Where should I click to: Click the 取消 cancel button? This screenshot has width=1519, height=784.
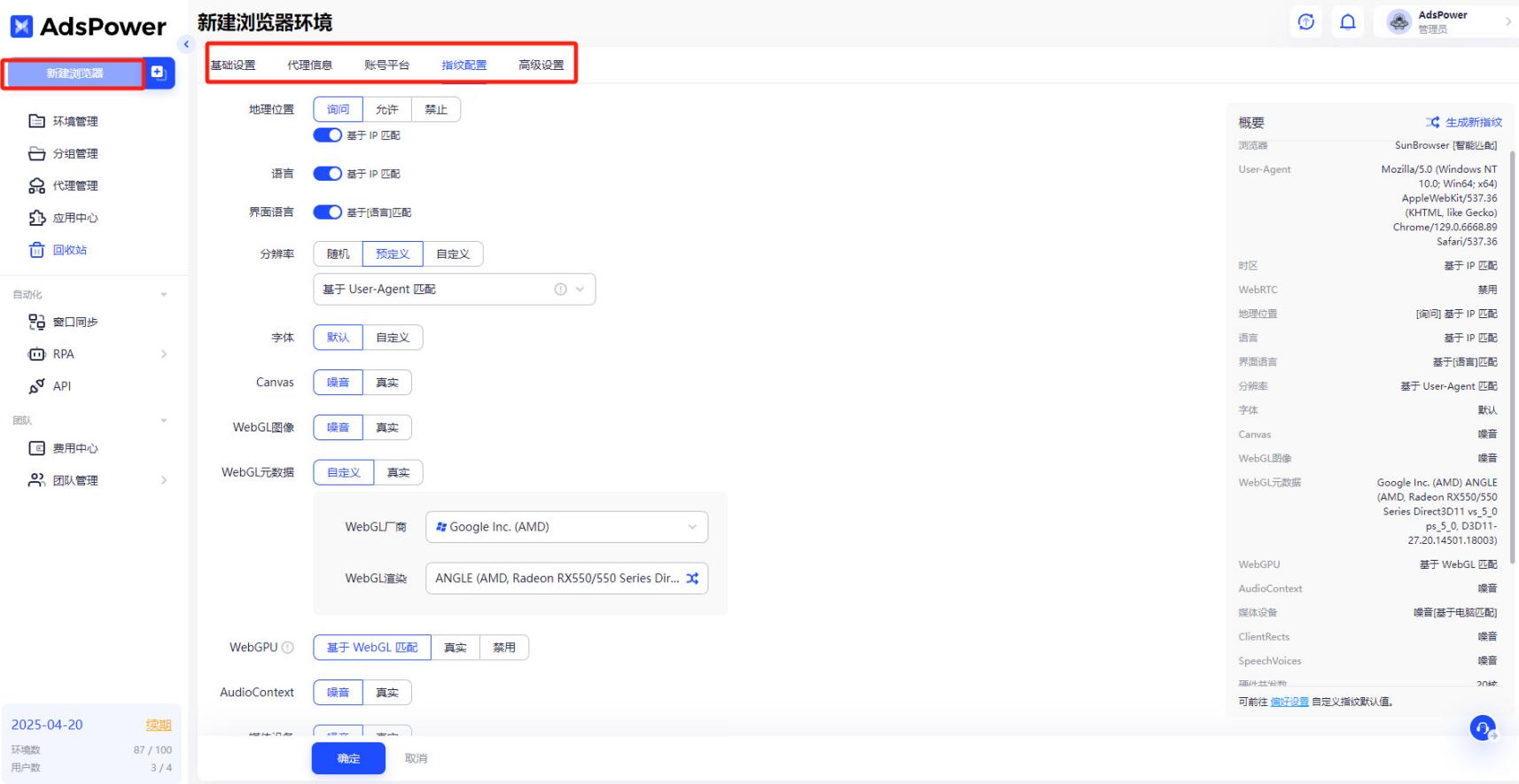416,758
